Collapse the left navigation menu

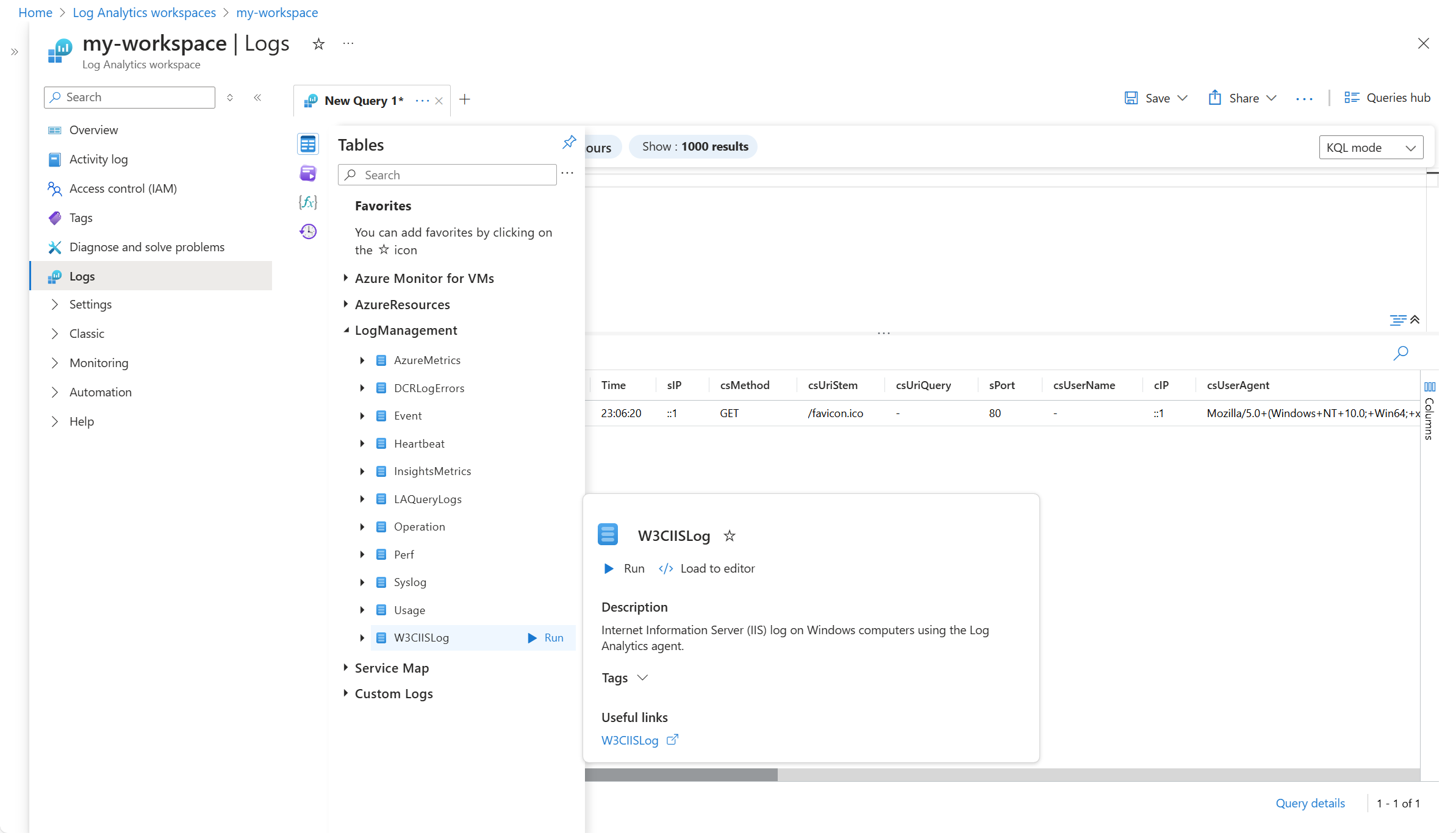click(x=257, y=98)
